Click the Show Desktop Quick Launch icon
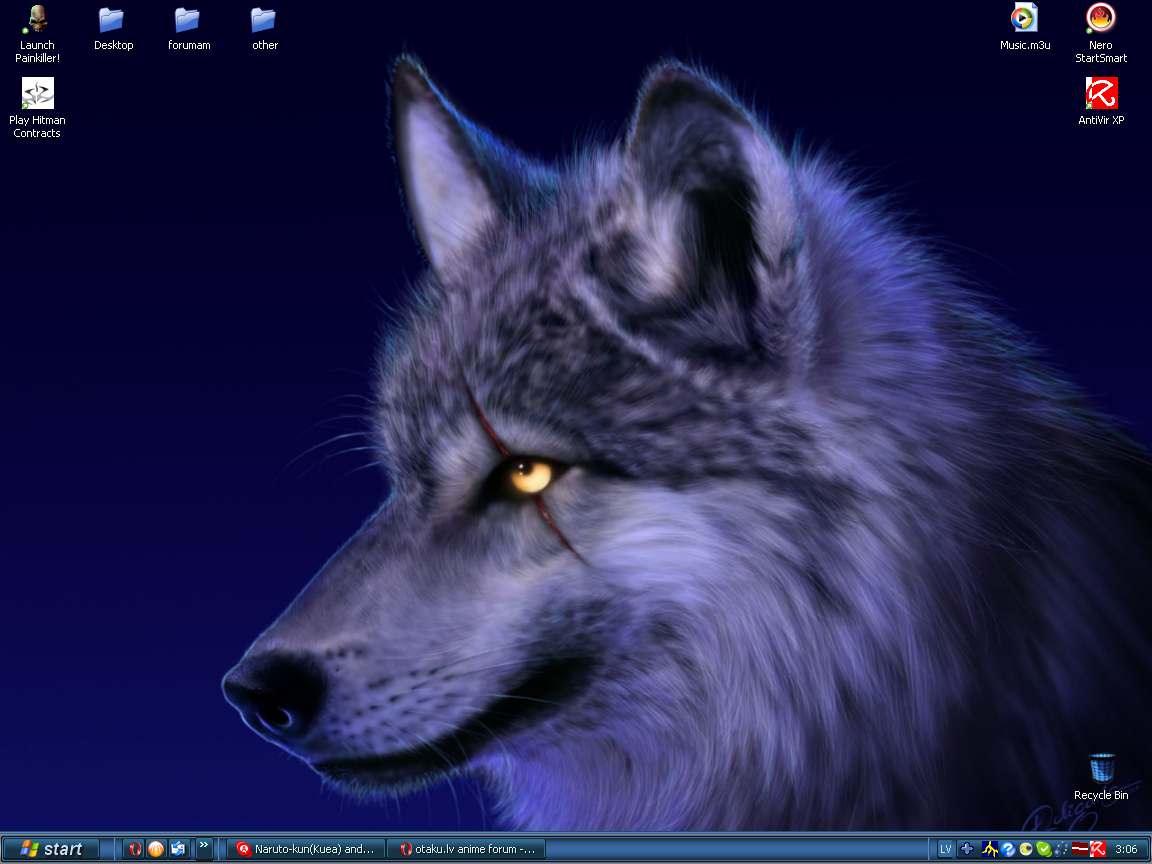The image size is (1152, 864). coord(178,849)
